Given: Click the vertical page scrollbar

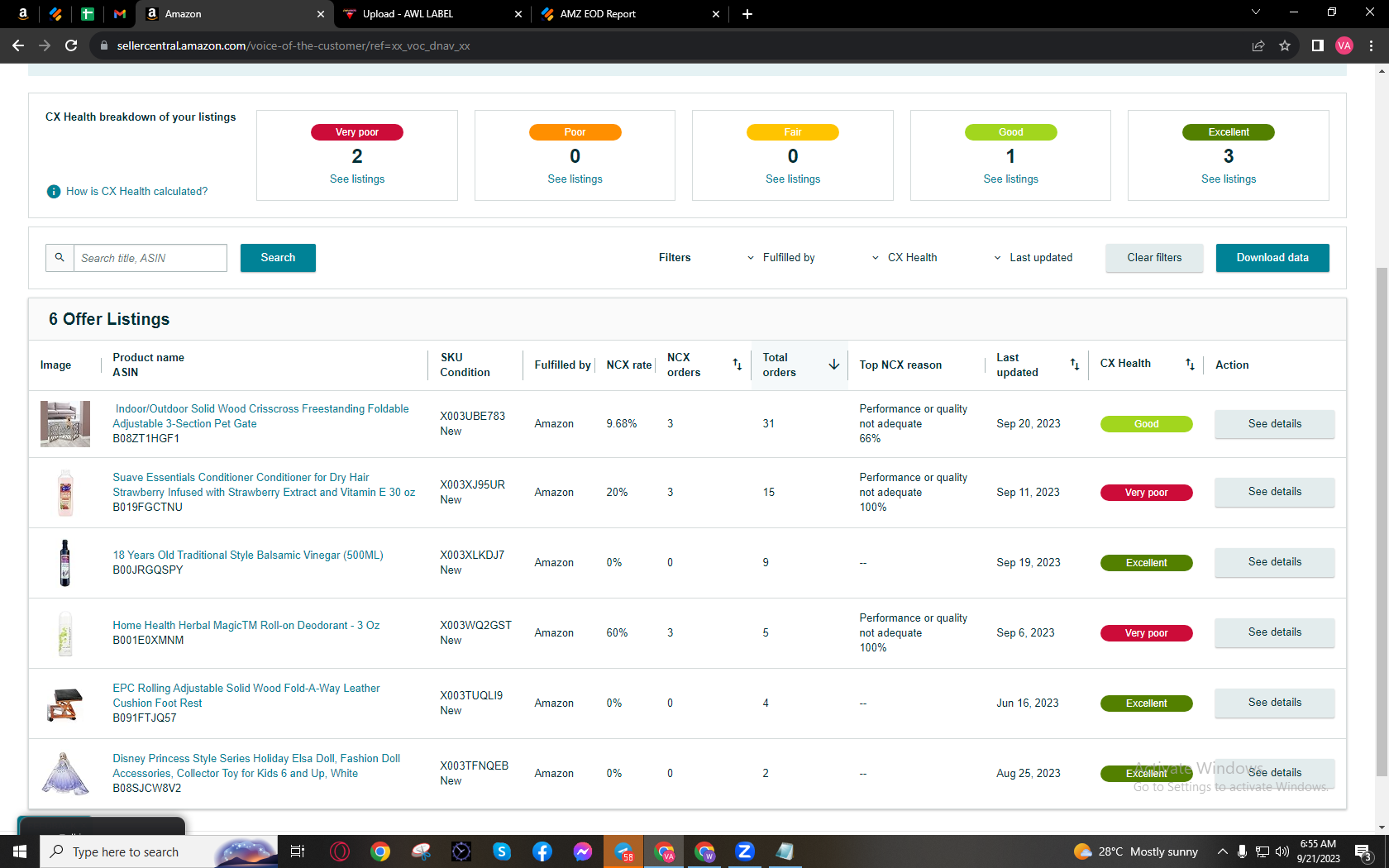Looking at the screenshot, I should click(x=1382, y=521).
